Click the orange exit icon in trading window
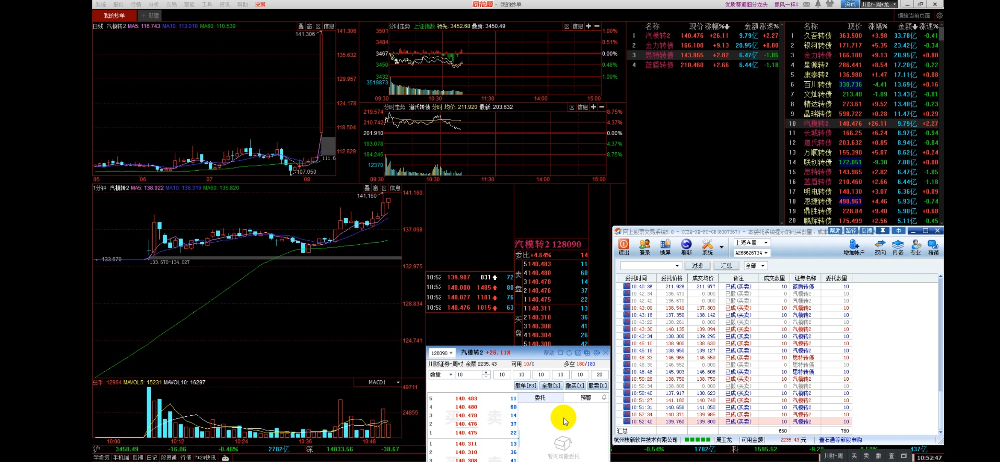This screenshot has height=462, width=1000. (623, 244)
